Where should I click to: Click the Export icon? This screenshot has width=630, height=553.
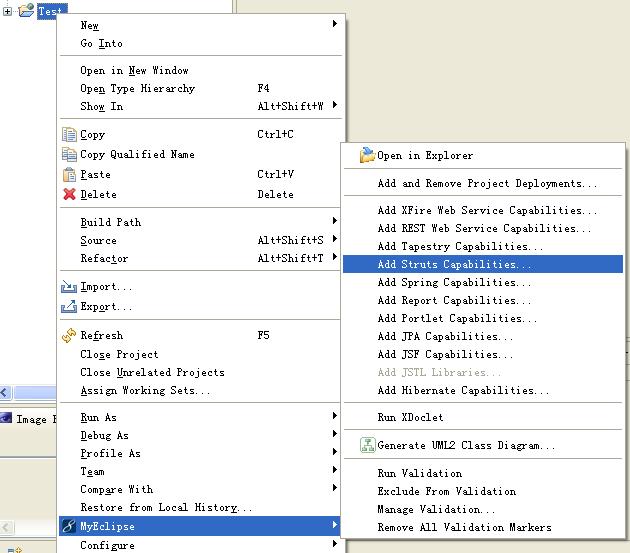tap(69, 307)
